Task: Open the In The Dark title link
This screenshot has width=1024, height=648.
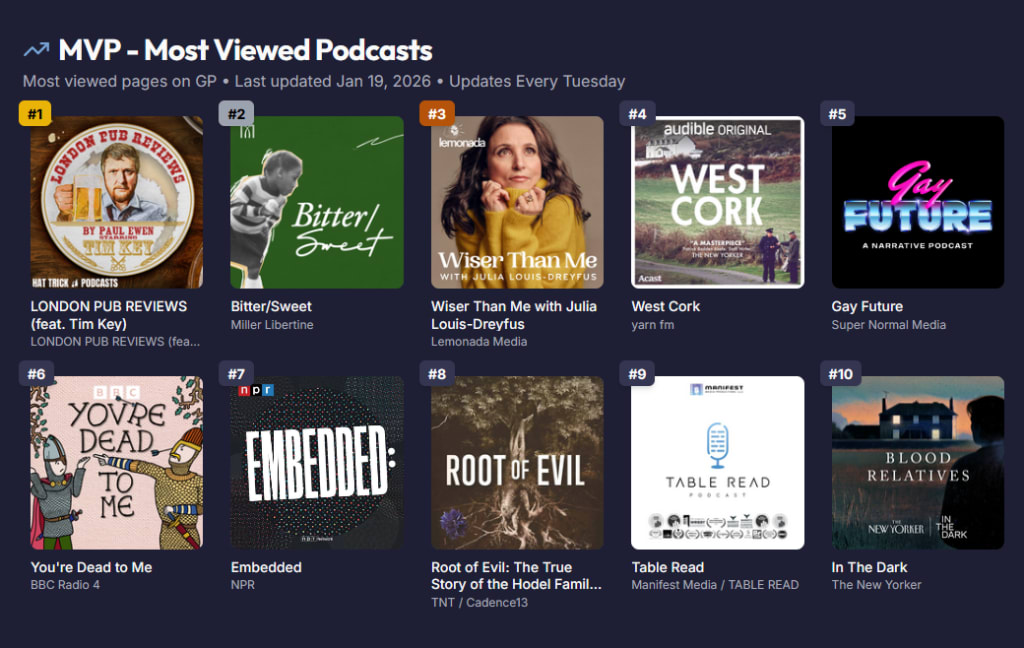Action: (869, 567)
